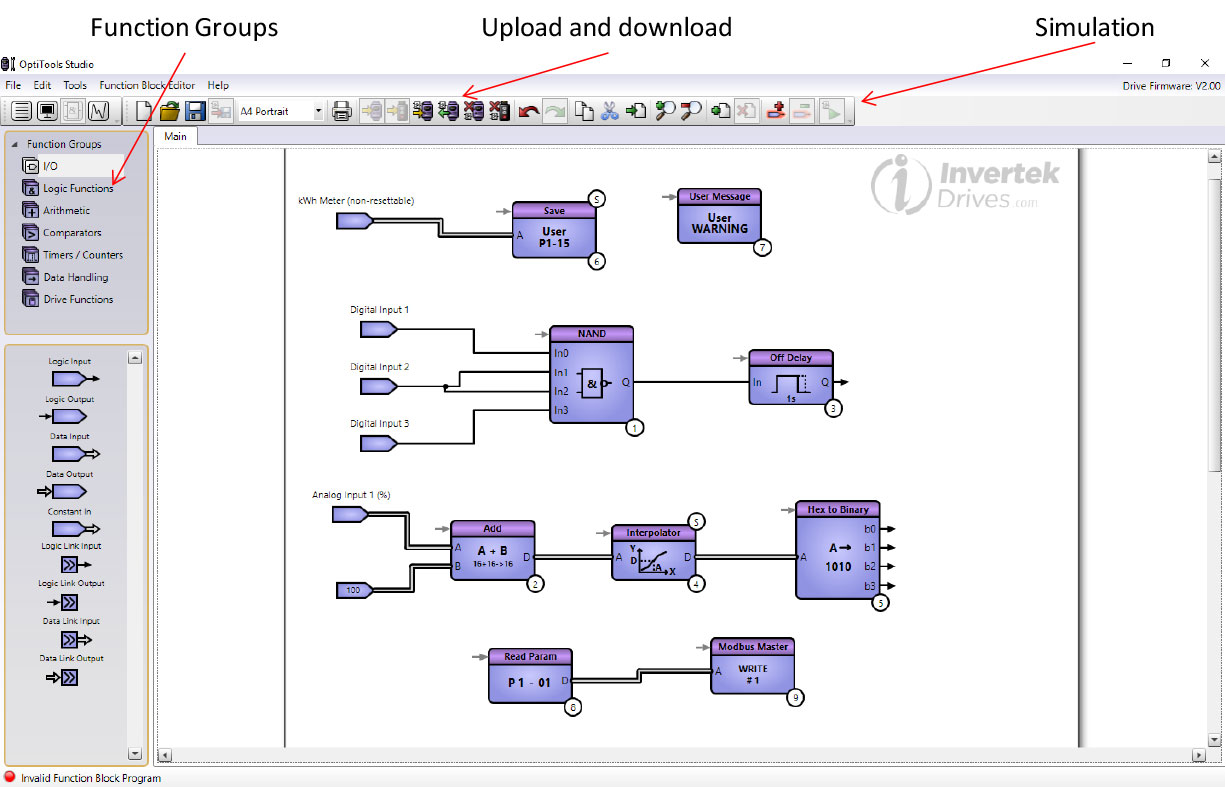1226x787 pixels.
Task: Click the add page icon left of red-X page
Action: pos(720,111)
